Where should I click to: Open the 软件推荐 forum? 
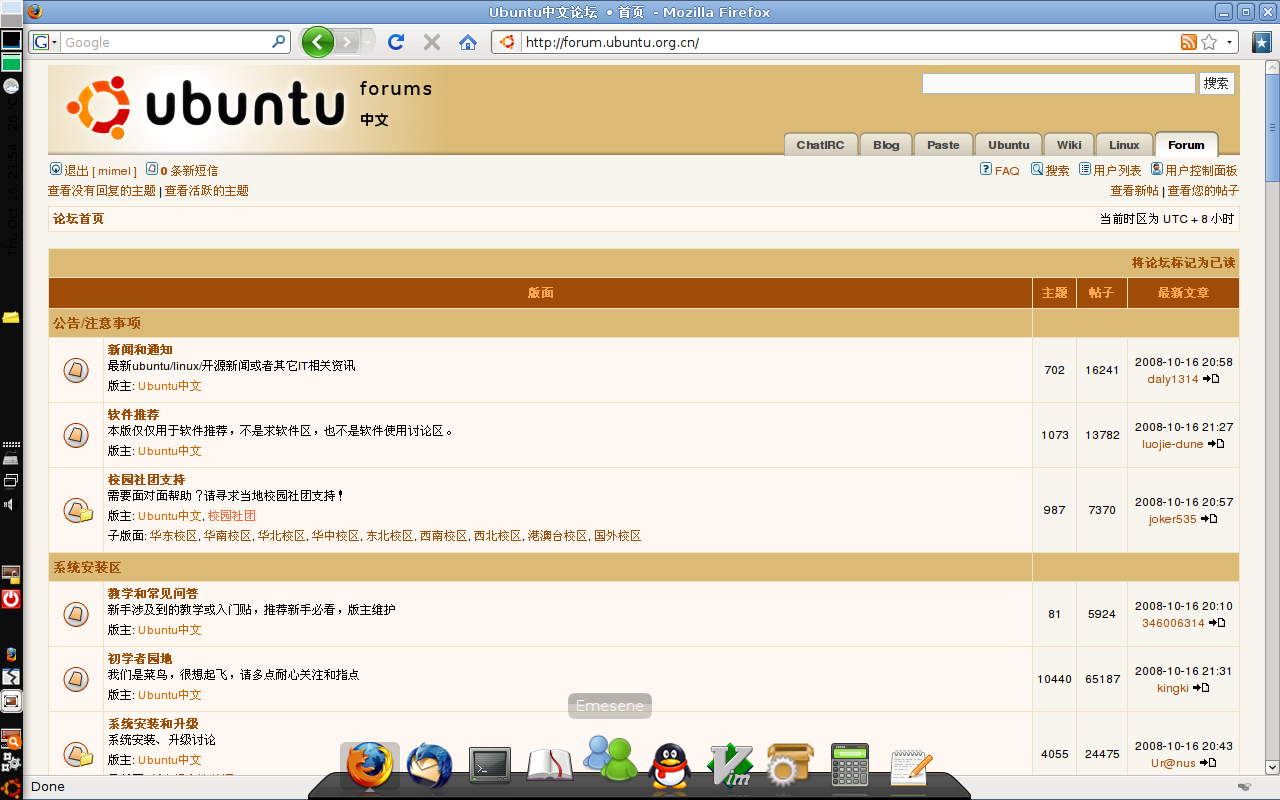[x=134, y=415]
